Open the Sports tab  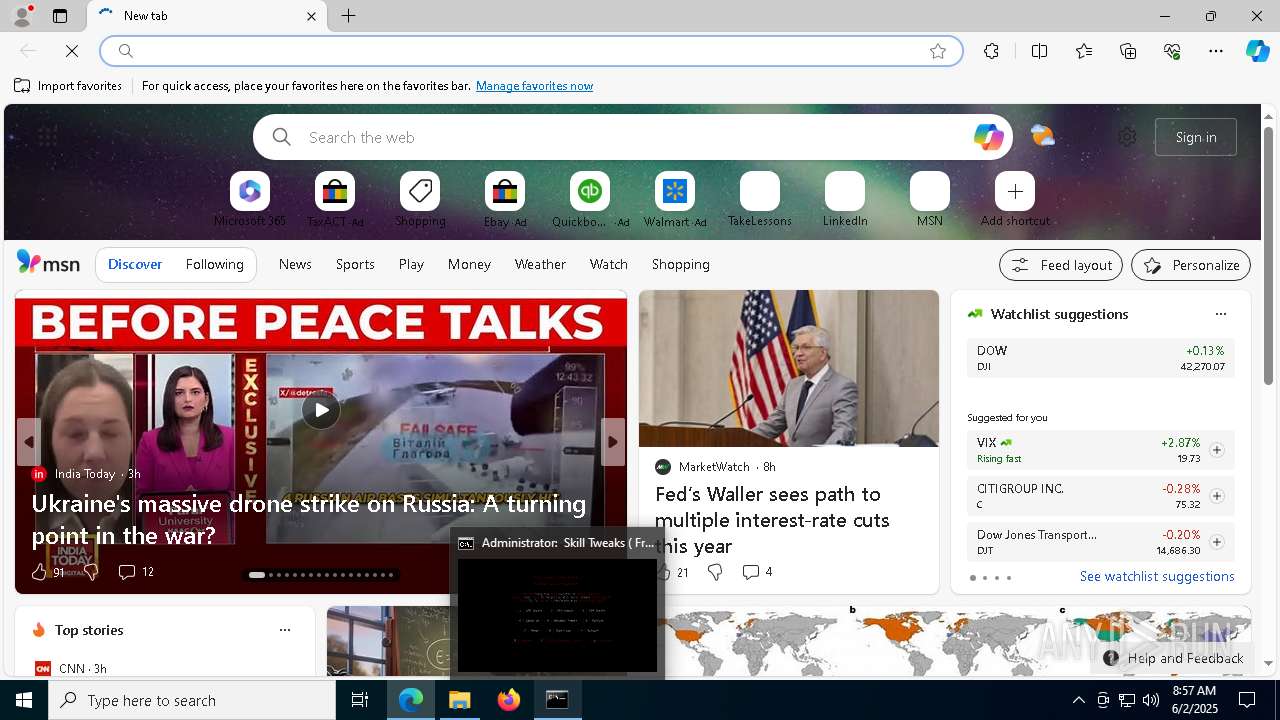[x=355, y=264]
